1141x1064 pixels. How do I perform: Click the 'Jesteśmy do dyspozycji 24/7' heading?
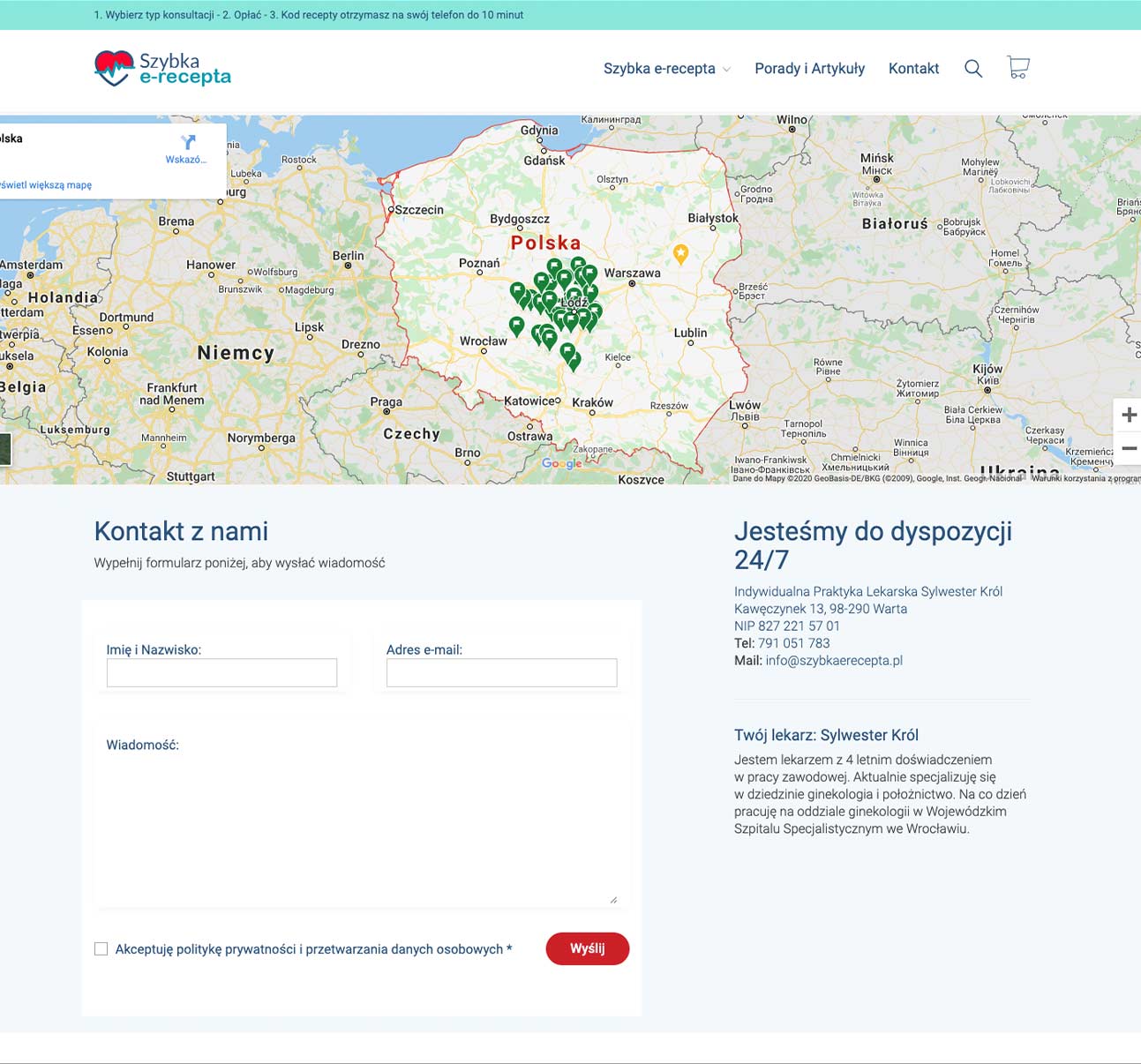coord(873,545)
